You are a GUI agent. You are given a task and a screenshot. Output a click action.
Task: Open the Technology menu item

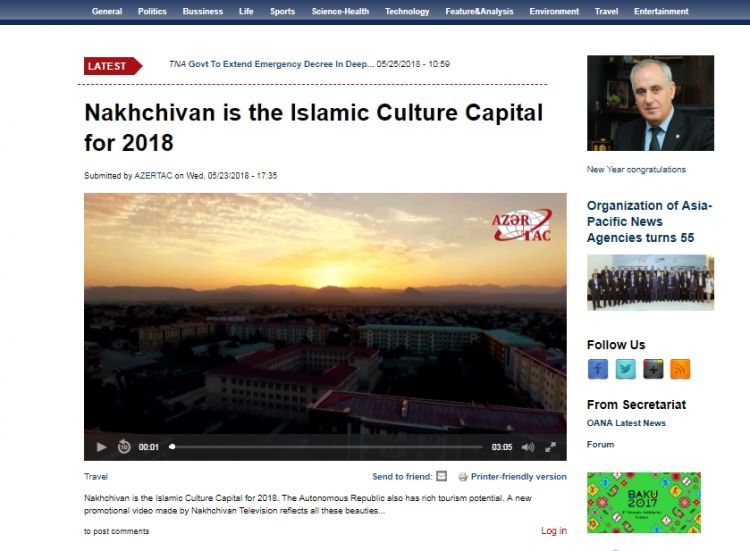tap(407, 11)
